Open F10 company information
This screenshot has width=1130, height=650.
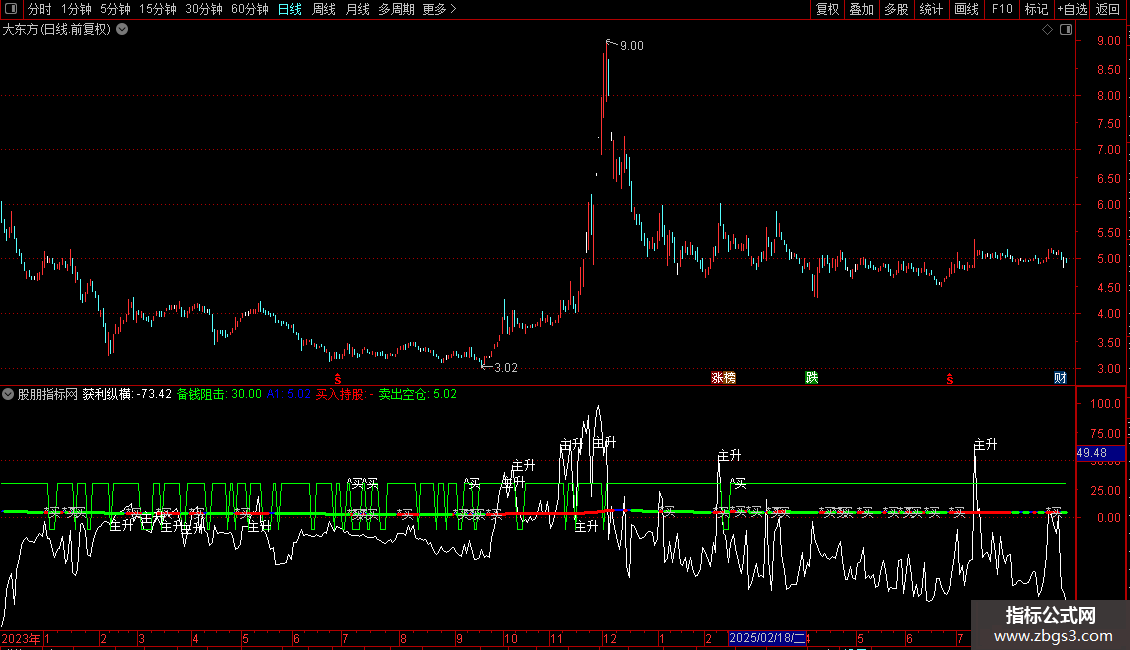coord(1002,9)
